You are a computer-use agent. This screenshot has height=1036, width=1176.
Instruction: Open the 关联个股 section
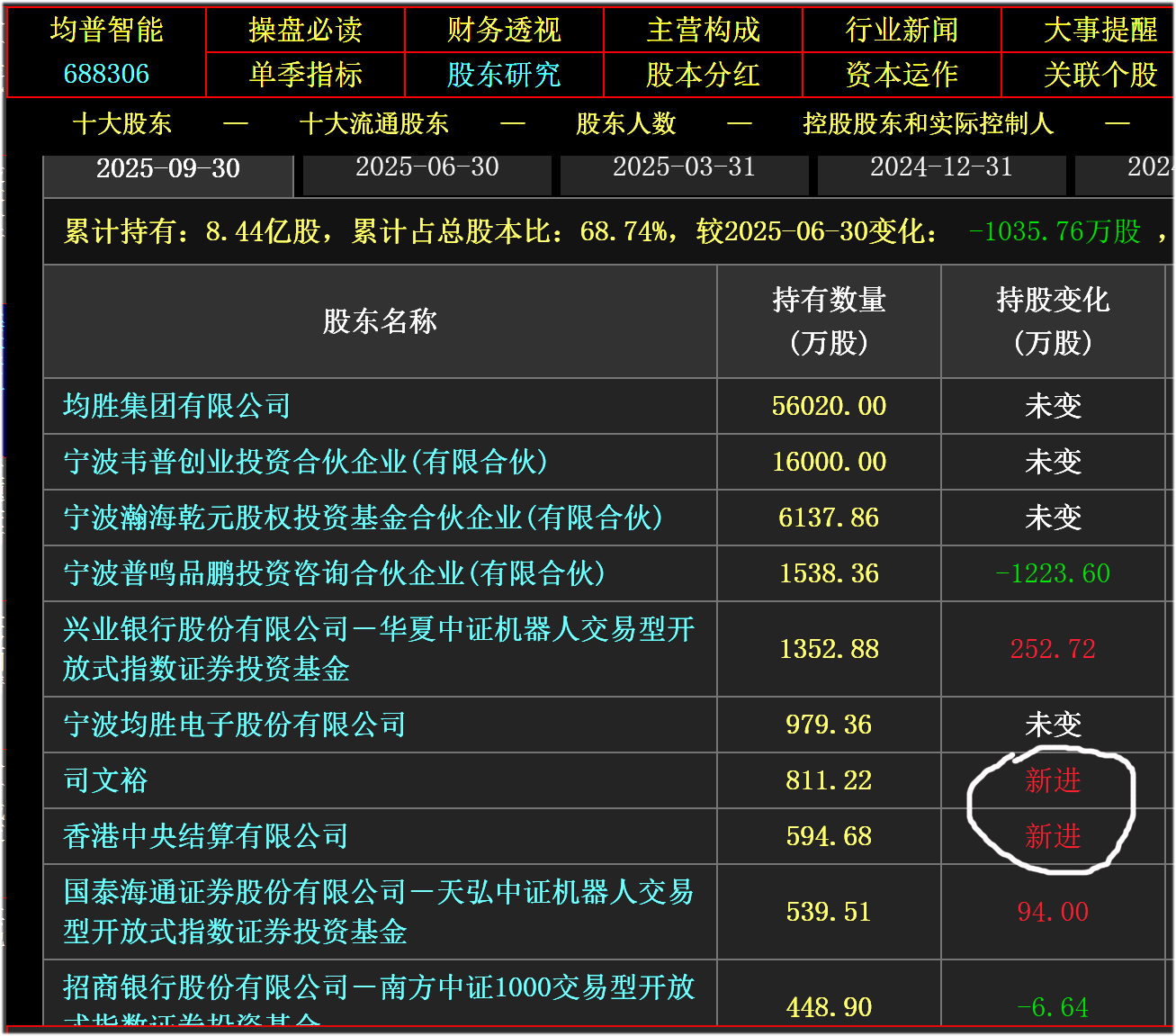[x=1100, y=75]
